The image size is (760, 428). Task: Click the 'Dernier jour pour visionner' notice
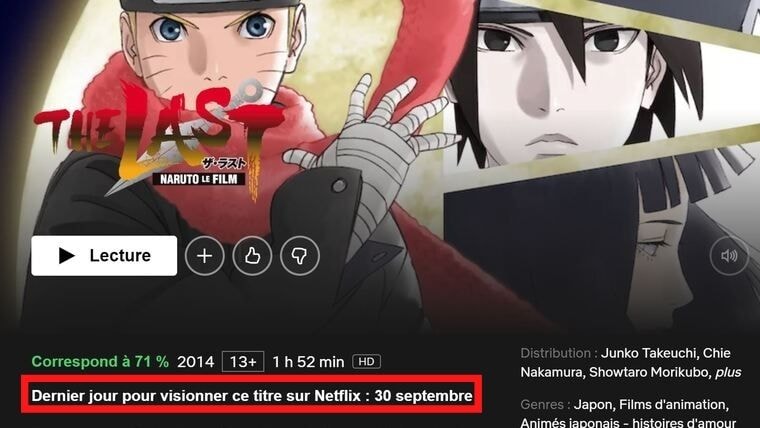click(252, 396)
